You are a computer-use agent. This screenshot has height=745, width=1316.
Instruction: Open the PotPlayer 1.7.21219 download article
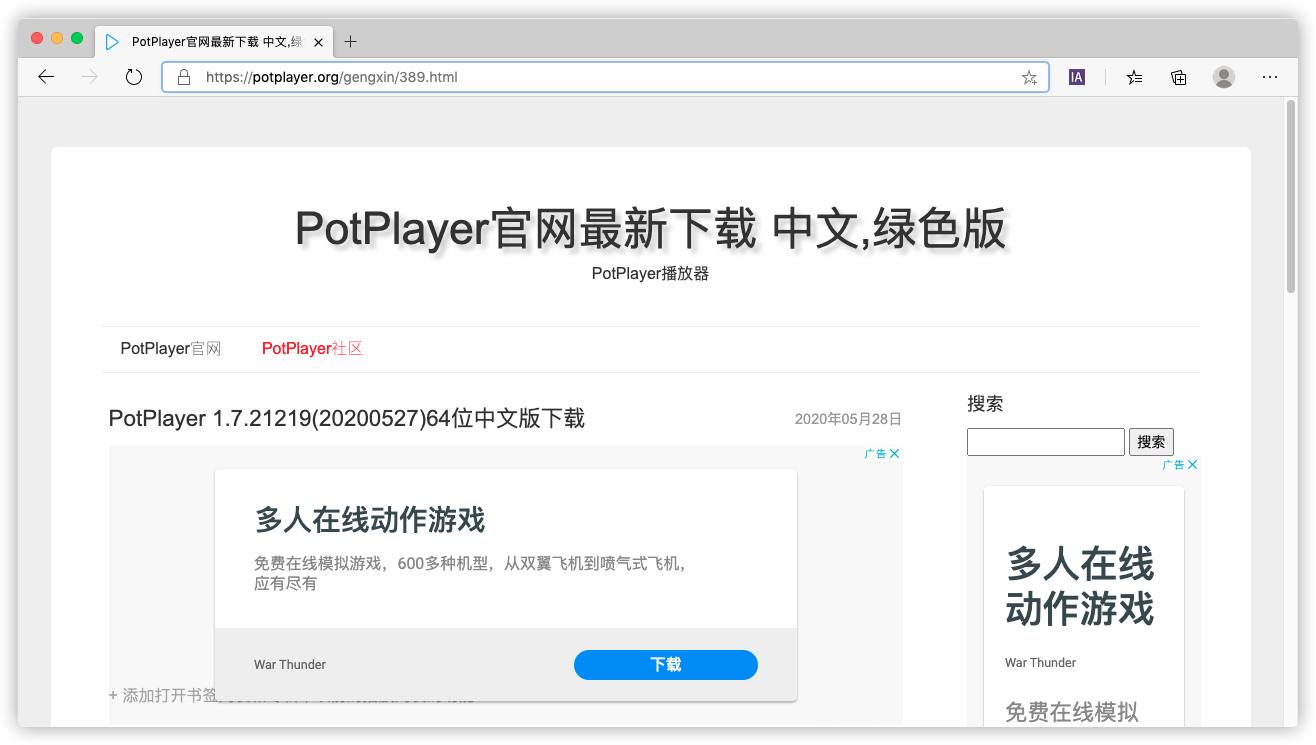click(x=346, y=418)
